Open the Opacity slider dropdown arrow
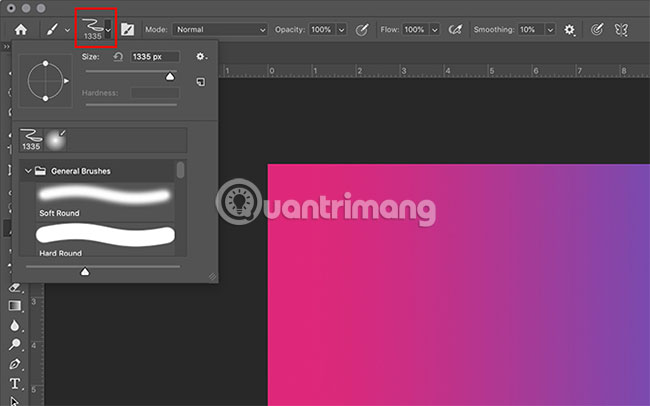Viewport: 650px width, 406px height. [341, 29]
